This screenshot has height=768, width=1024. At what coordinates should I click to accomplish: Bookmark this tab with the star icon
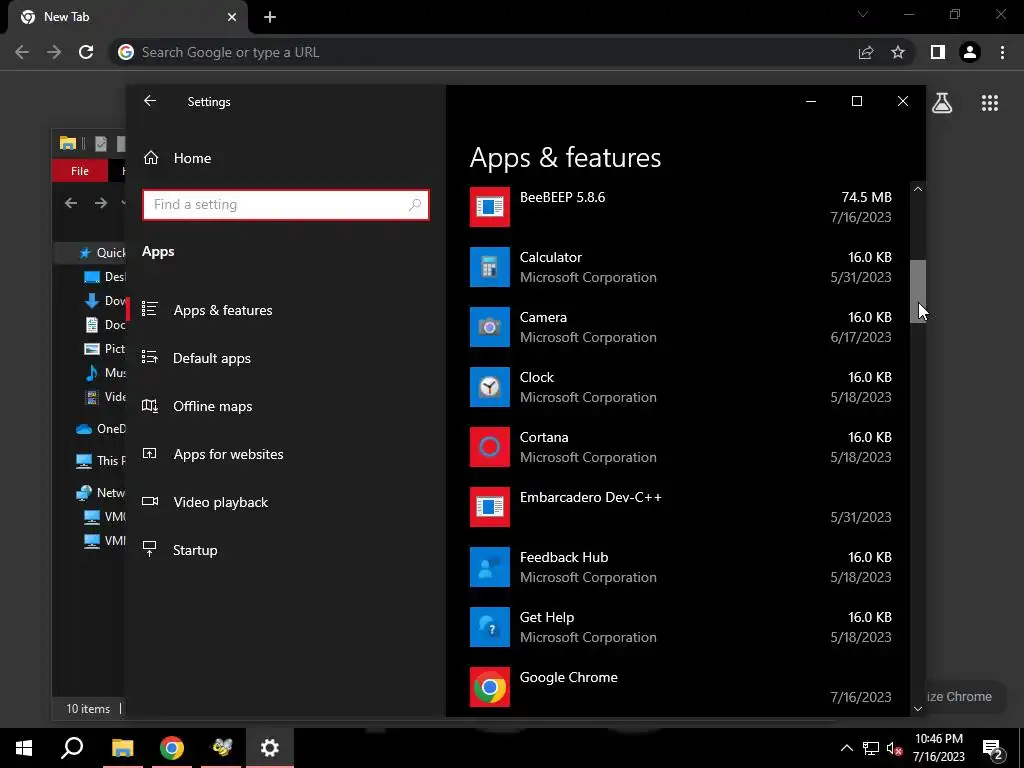(898, 52)
